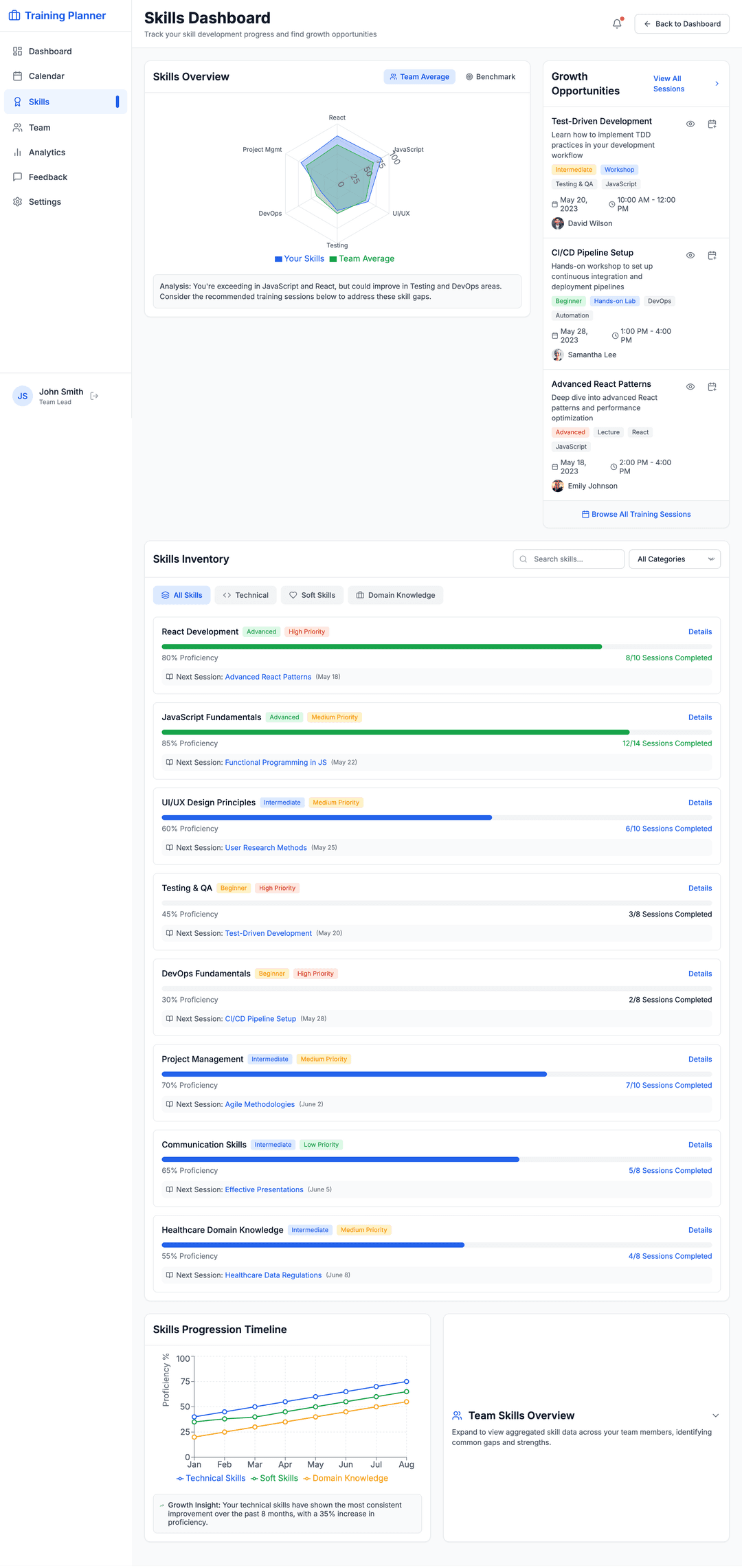The width and height of the screenshot is (742, 1568).
Task: Click the Training Planner logo icon
Action: [x=14, y=16]
